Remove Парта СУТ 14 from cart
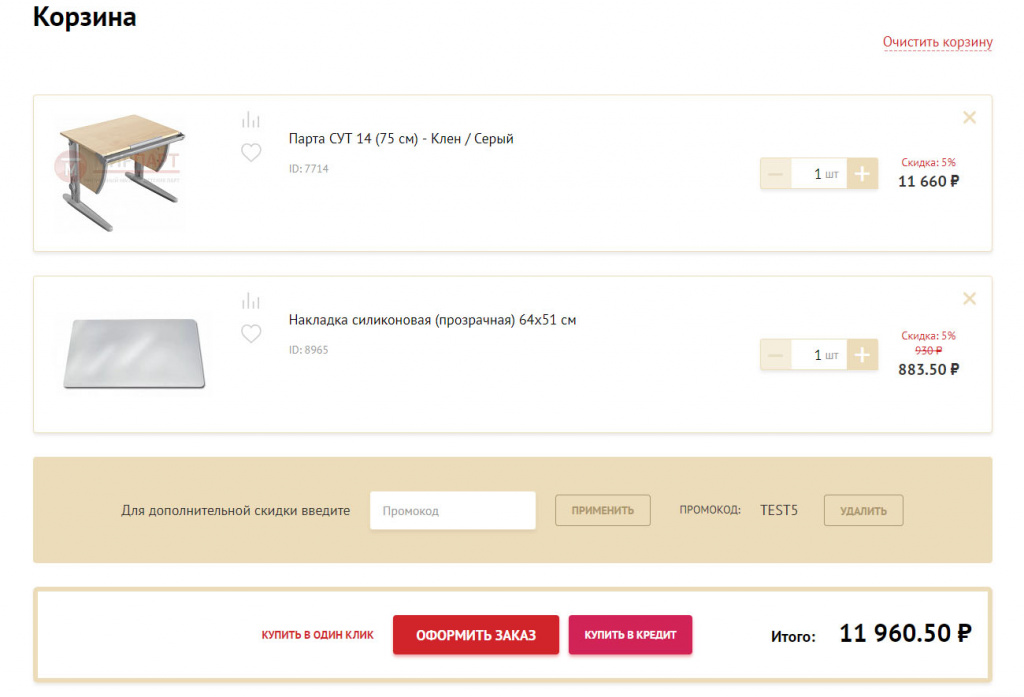Viewport: 1024px width, 697px height. coord(969,118)
